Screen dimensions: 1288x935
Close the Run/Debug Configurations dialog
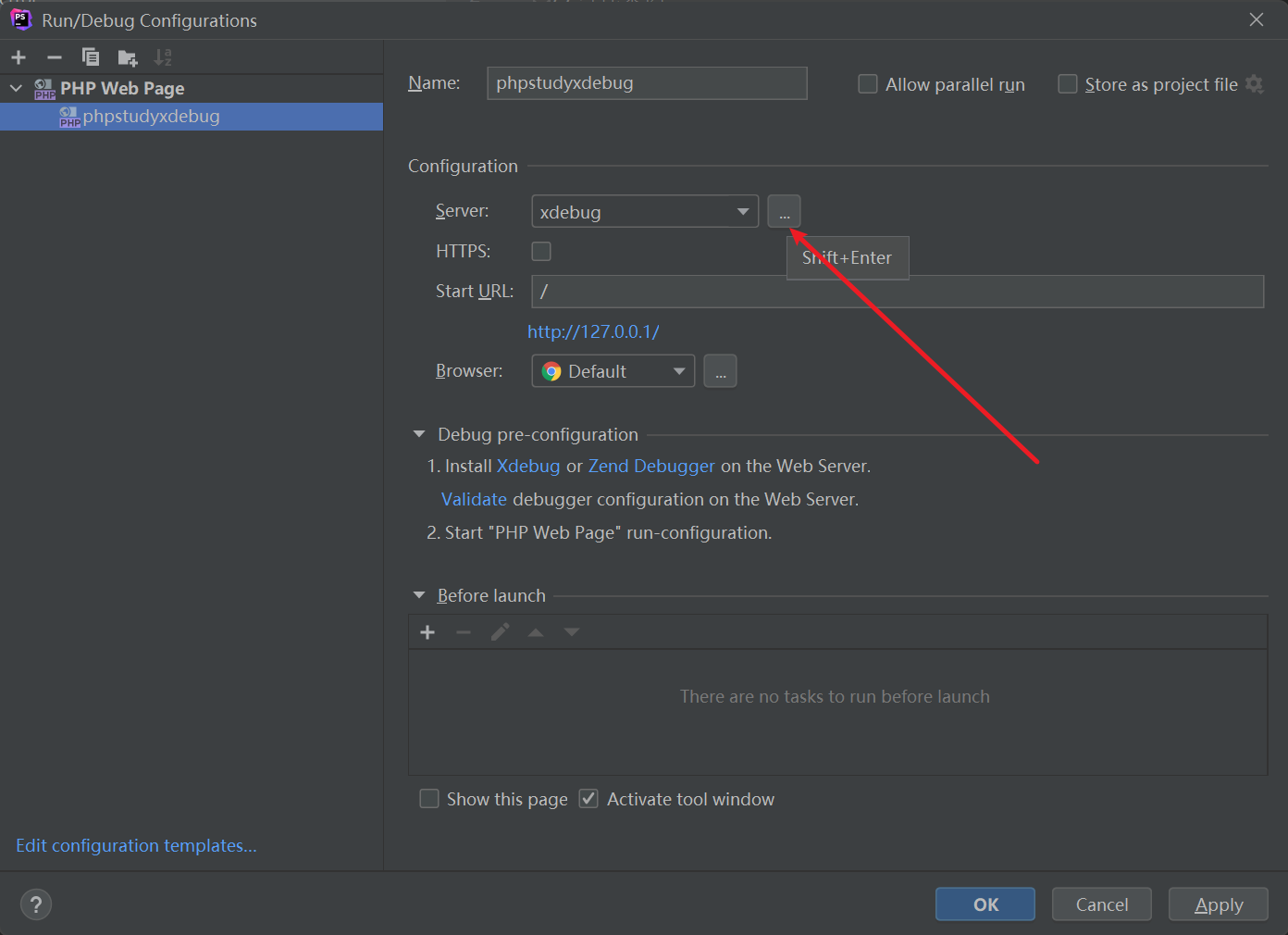[x=1257, y=19]
